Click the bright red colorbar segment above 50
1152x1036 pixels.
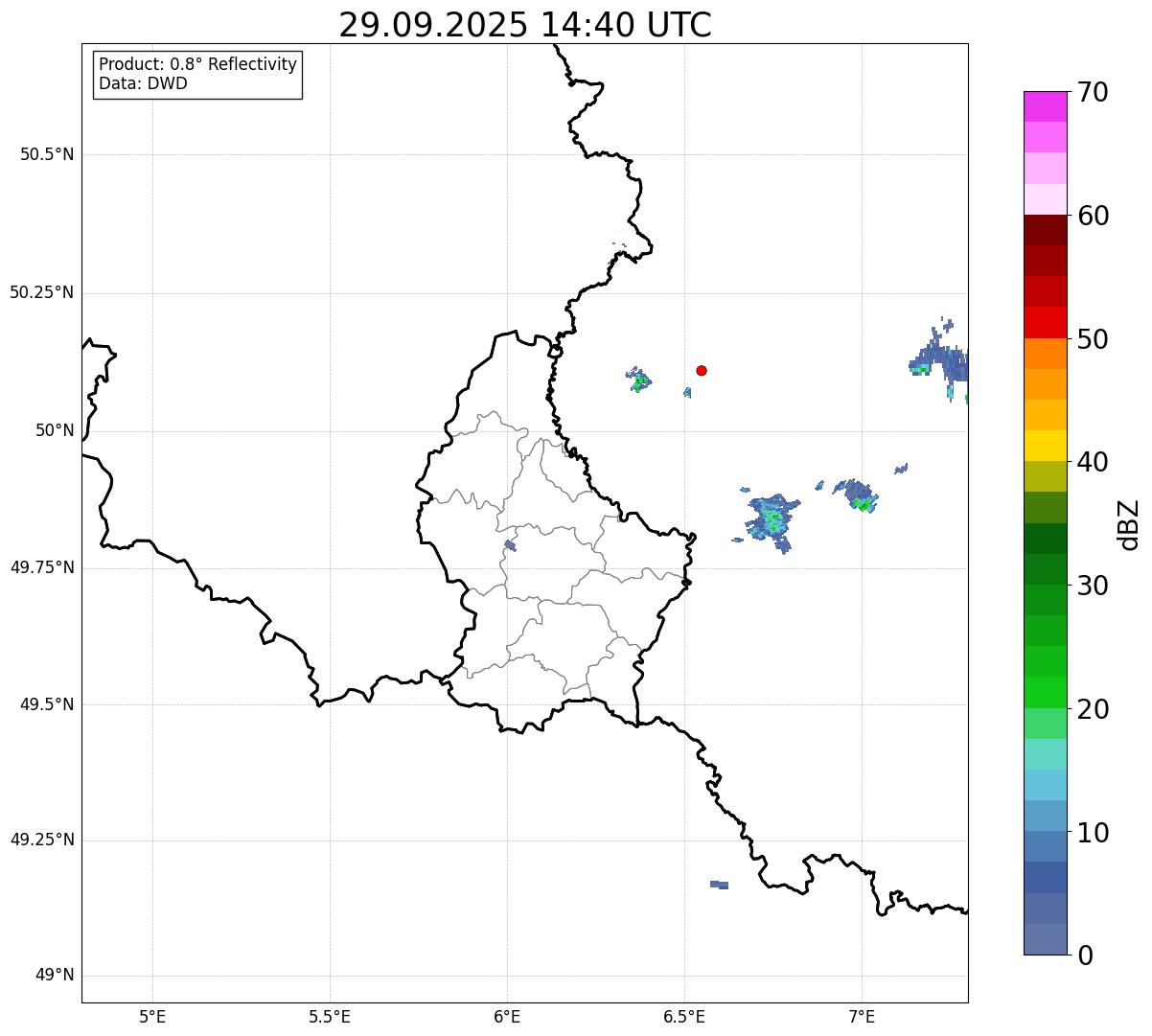coord(1046,322)
